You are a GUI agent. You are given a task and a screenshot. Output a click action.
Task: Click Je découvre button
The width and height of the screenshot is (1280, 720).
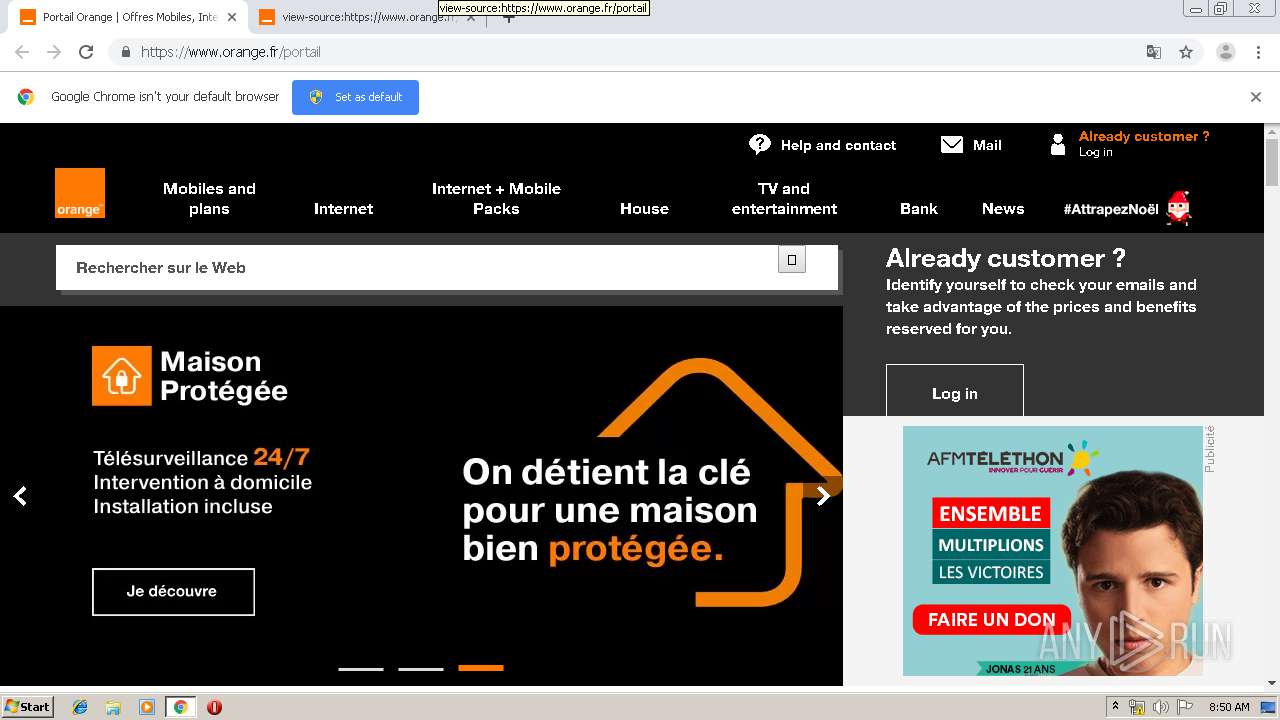pyautogui.click(x=173, y=591)
